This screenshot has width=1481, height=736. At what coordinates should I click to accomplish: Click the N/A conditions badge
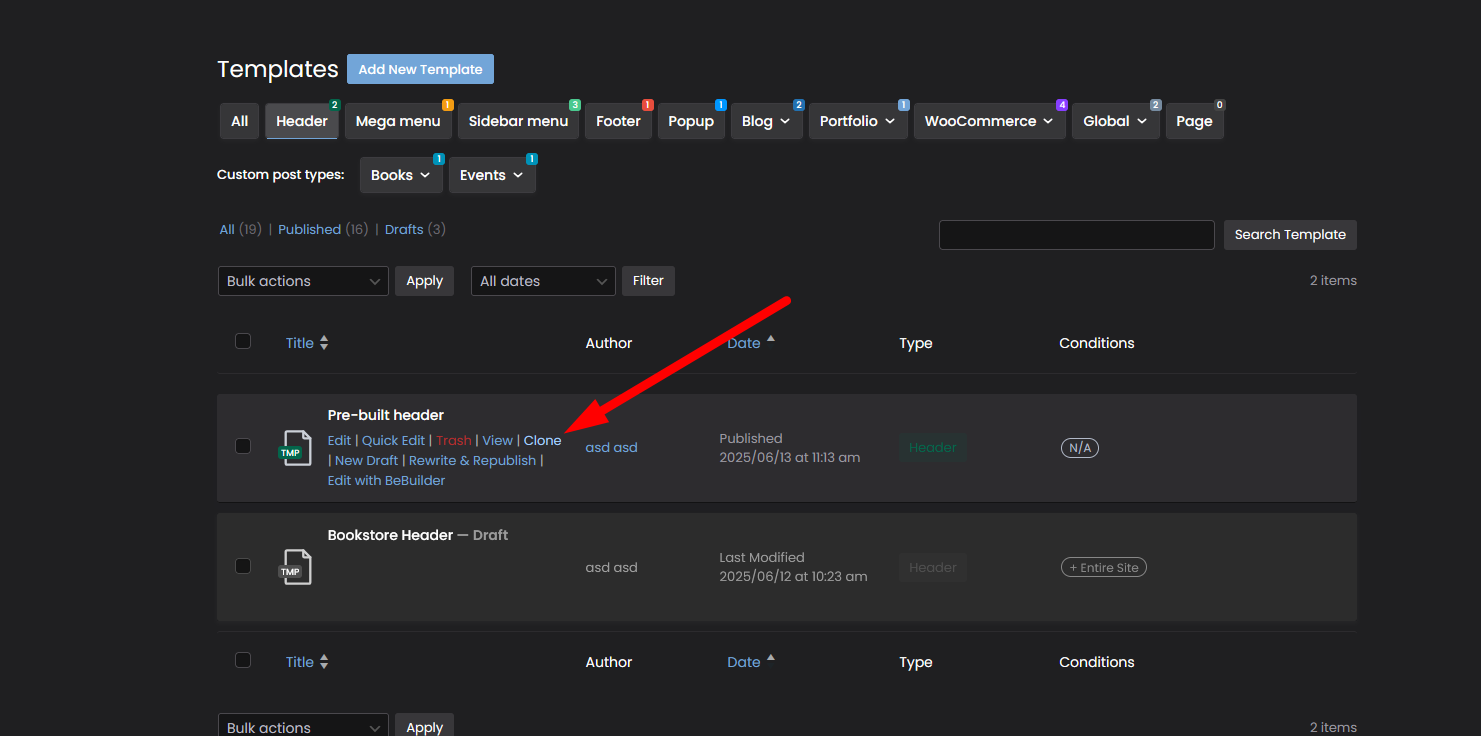[1080, 448]
